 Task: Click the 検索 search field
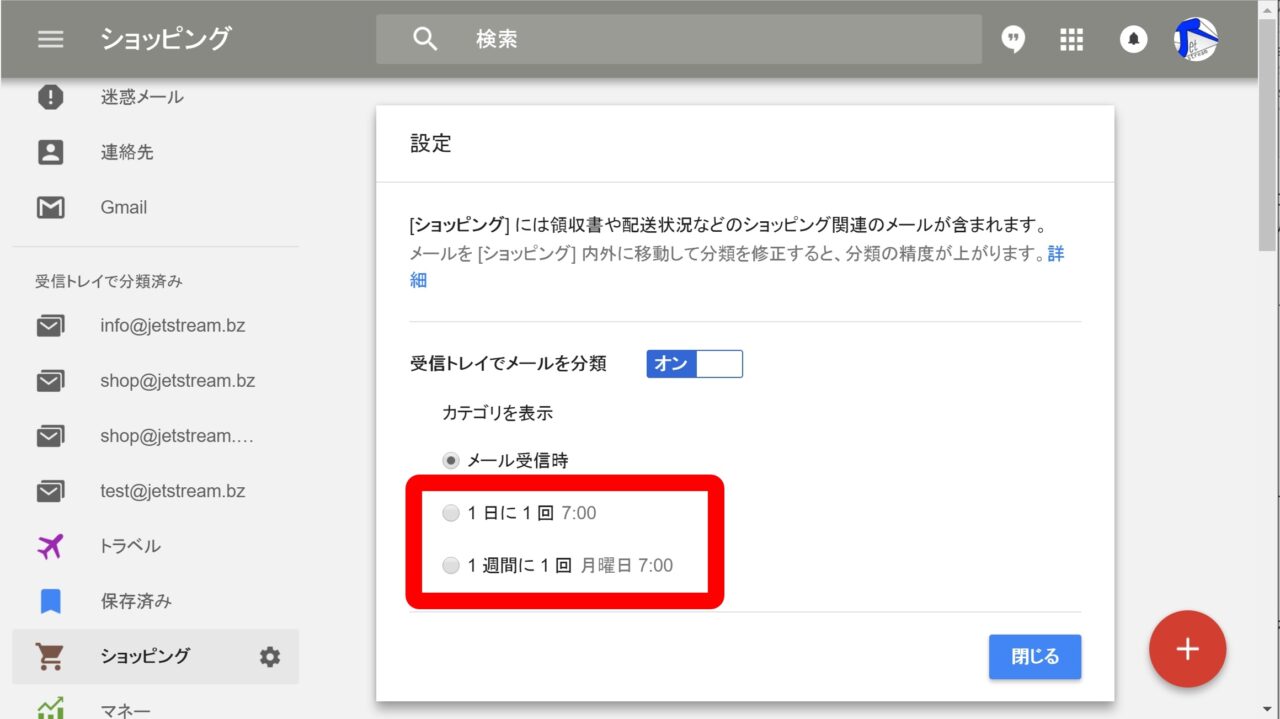point(700,39)
